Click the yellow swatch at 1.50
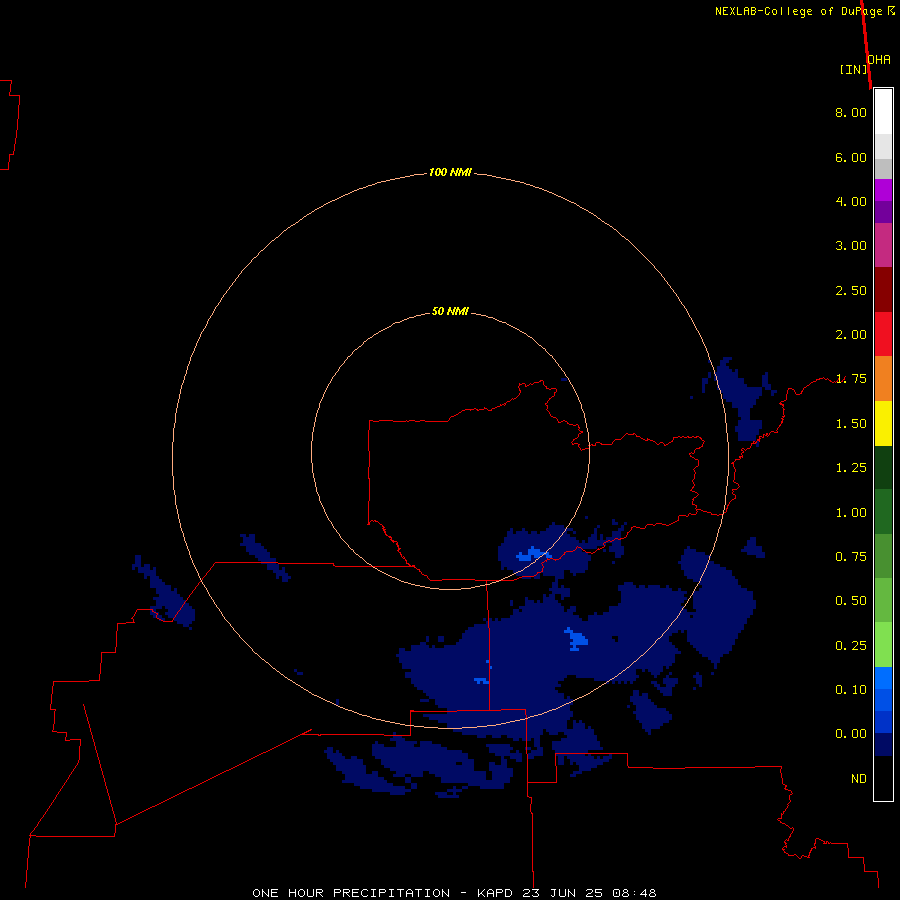Screen dimensions: 900x900 (x=883, y=423)
